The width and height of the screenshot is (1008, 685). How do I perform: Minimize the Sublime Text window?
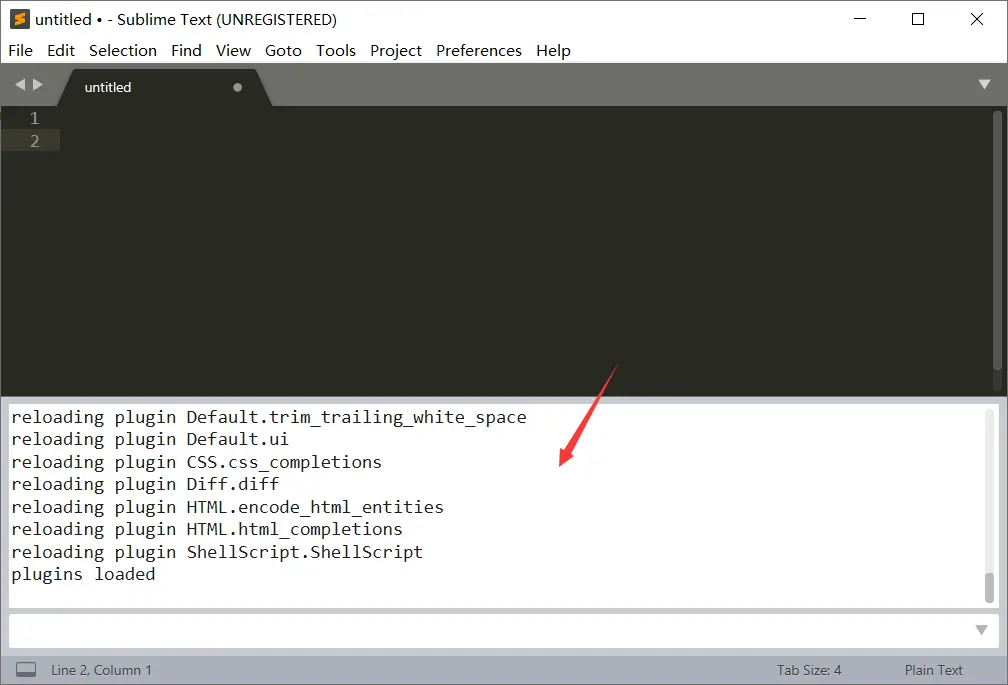(x=860, y=19)
